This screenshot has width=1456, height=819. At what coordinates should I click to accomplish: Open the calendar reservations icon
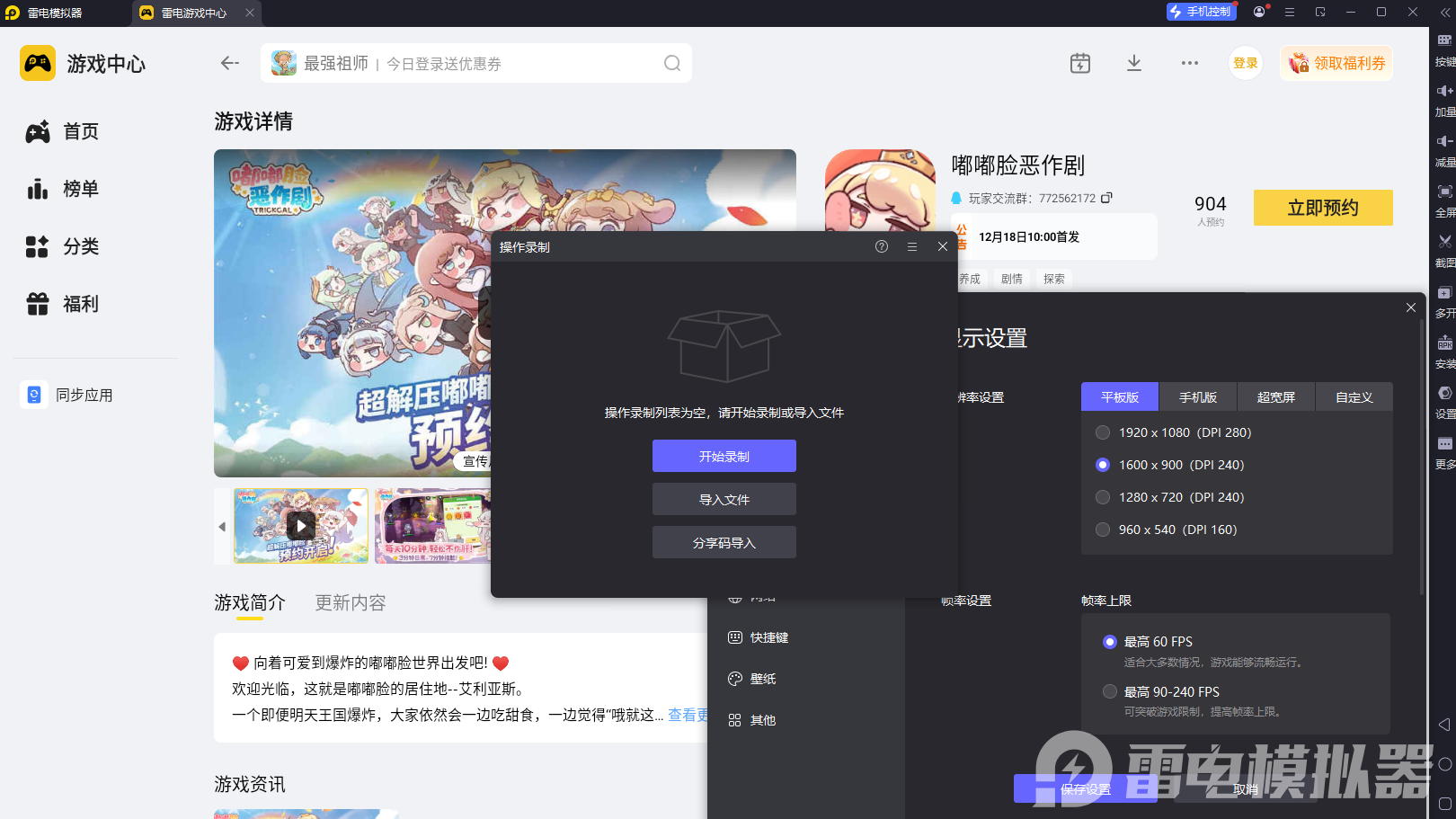click(1080, 63)
